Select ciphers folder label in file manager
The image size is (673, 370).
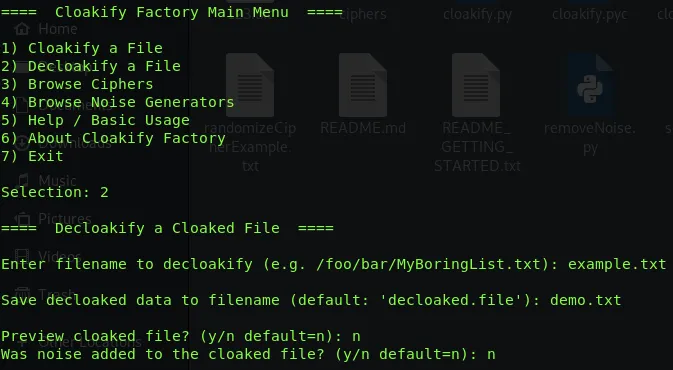pos(363,14)
